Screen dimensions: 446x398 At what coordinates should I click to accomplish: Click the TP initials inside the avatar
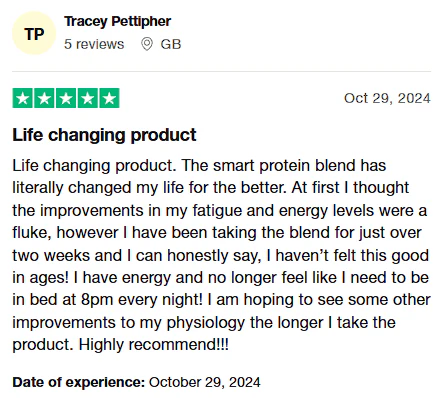[34, 34]
